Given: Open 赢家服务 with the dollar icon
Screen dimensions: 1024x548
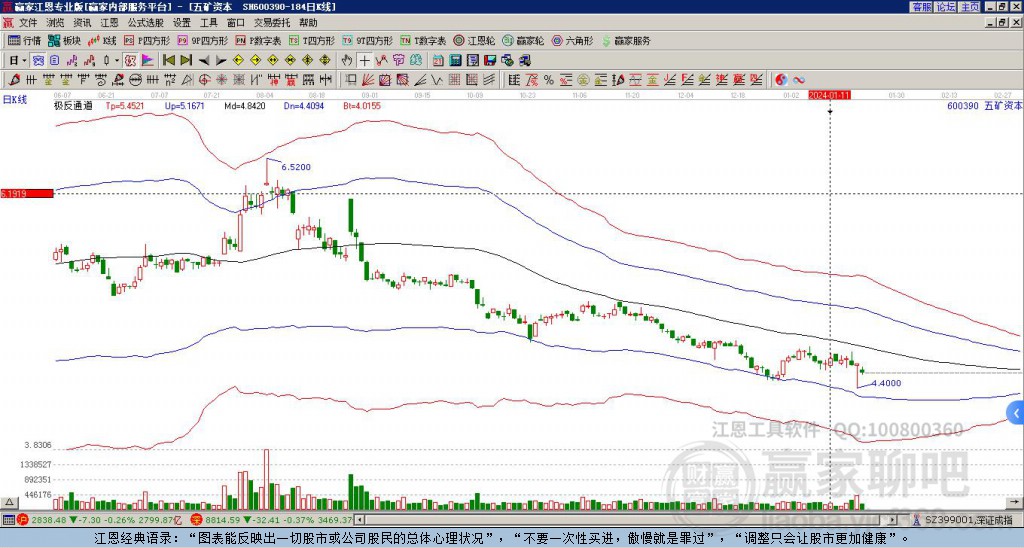Looking at the screenshot, I should pos(626,40).
